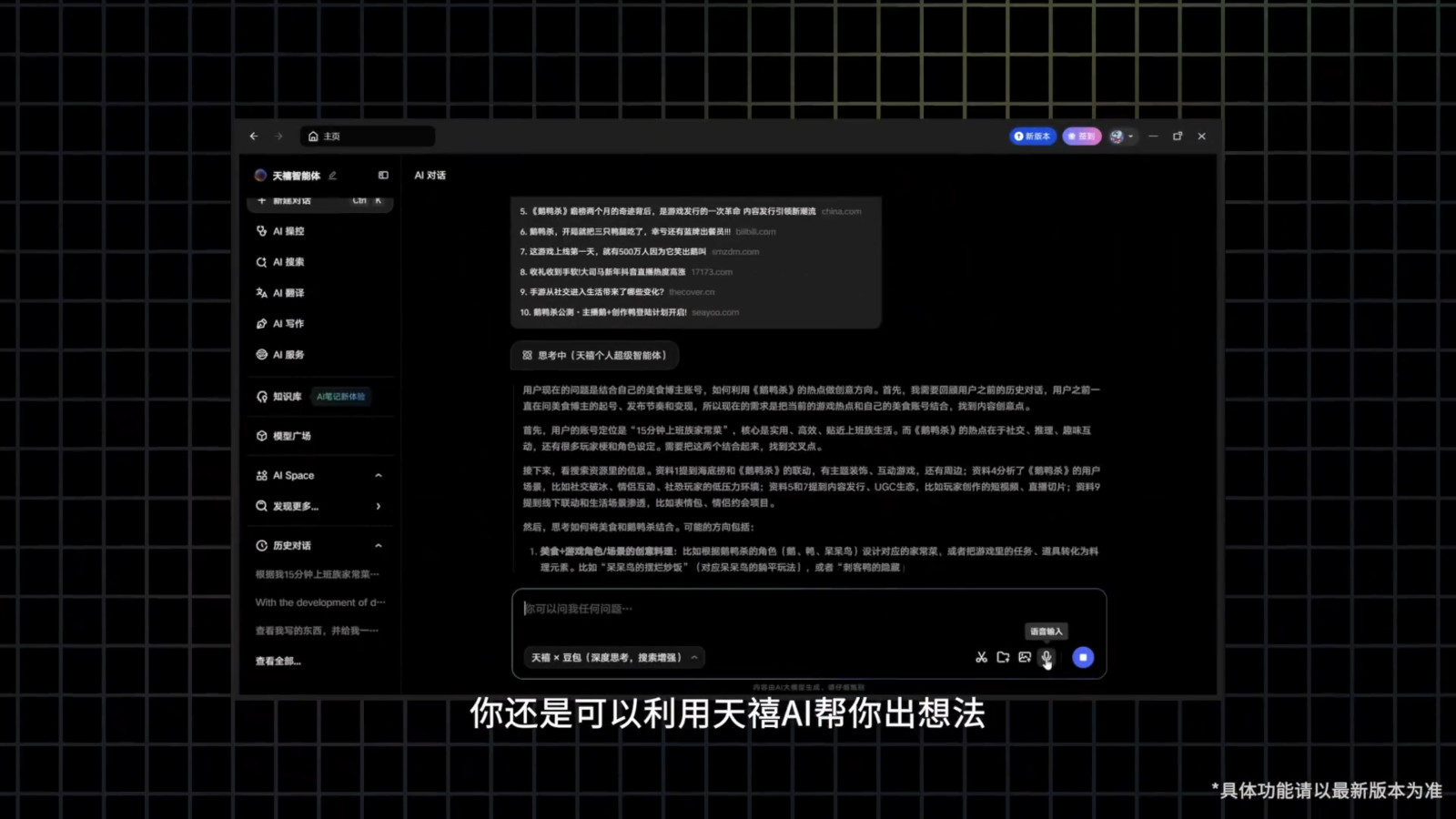
Task: Click the image upload icon
Action: click(1025, 657)
